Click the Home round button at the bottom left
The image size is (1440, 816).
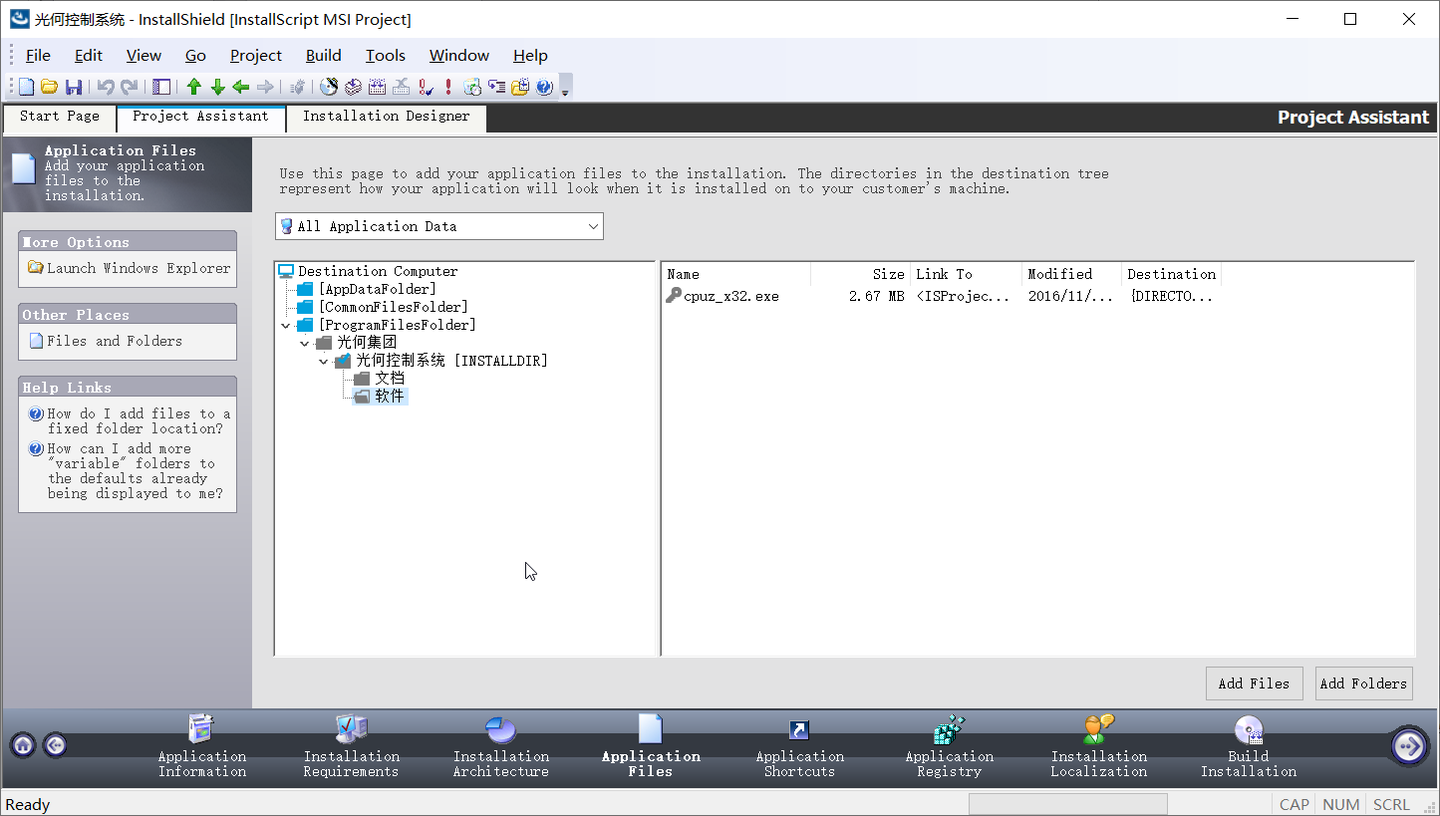23,745
